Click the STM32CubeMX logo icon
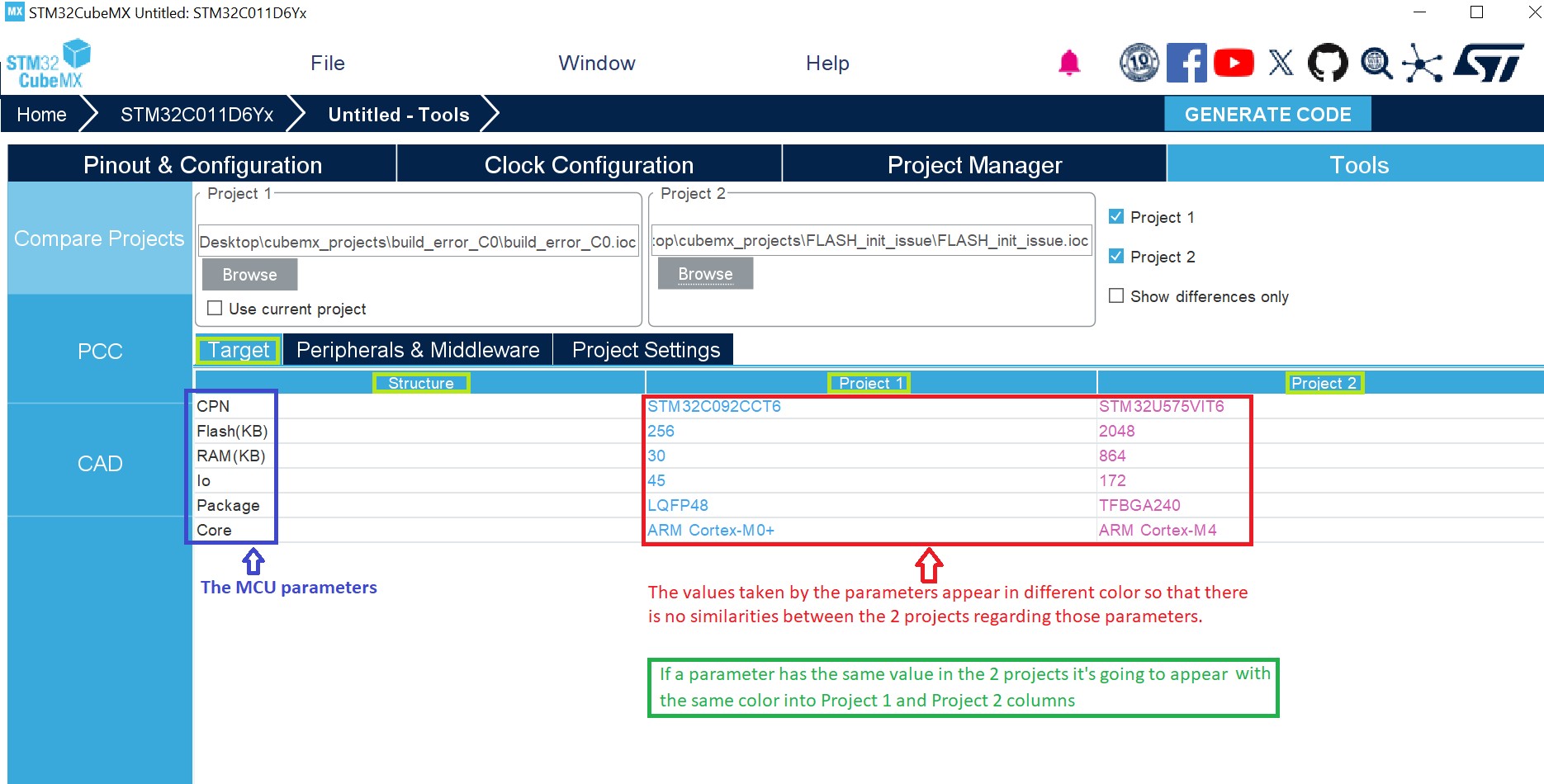 (x=48, y=64)
